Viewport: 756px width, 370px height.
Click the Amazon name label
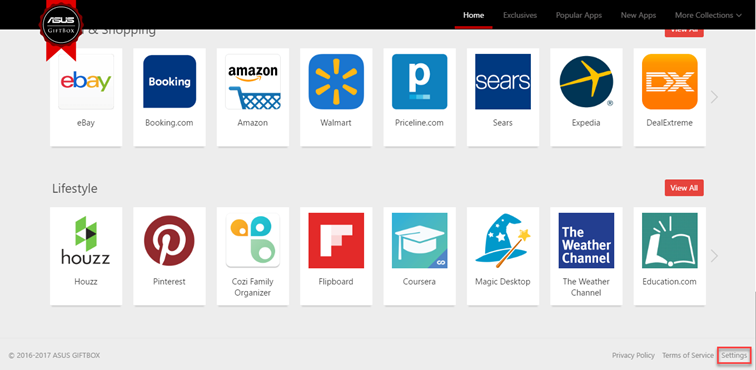click(x=253, y=123)
